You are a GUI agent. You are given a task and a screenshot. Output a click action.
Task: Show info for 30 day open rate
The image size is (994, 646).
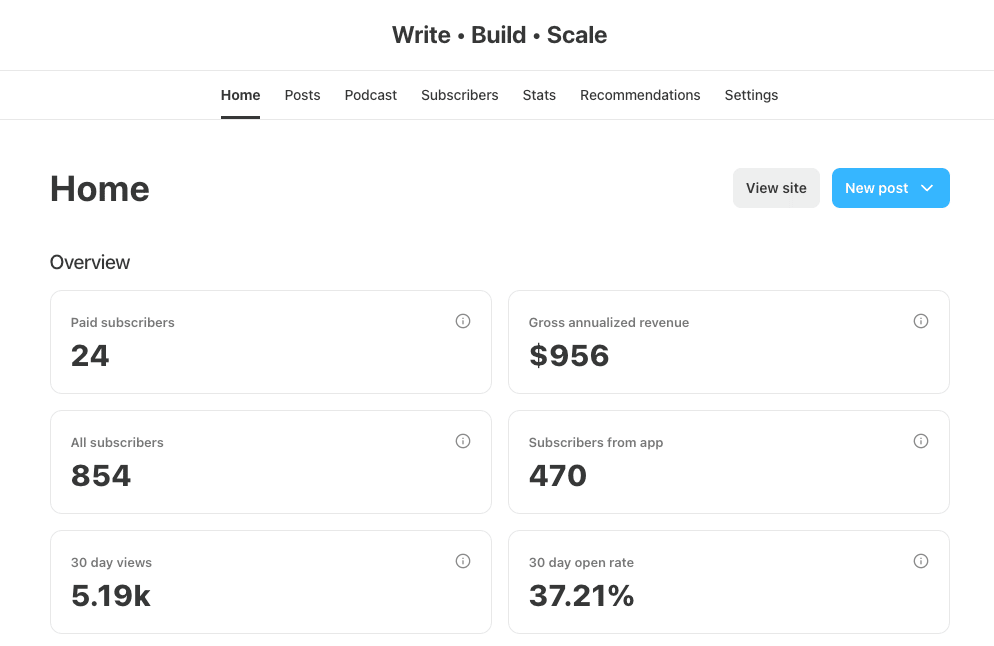(921, 561)
